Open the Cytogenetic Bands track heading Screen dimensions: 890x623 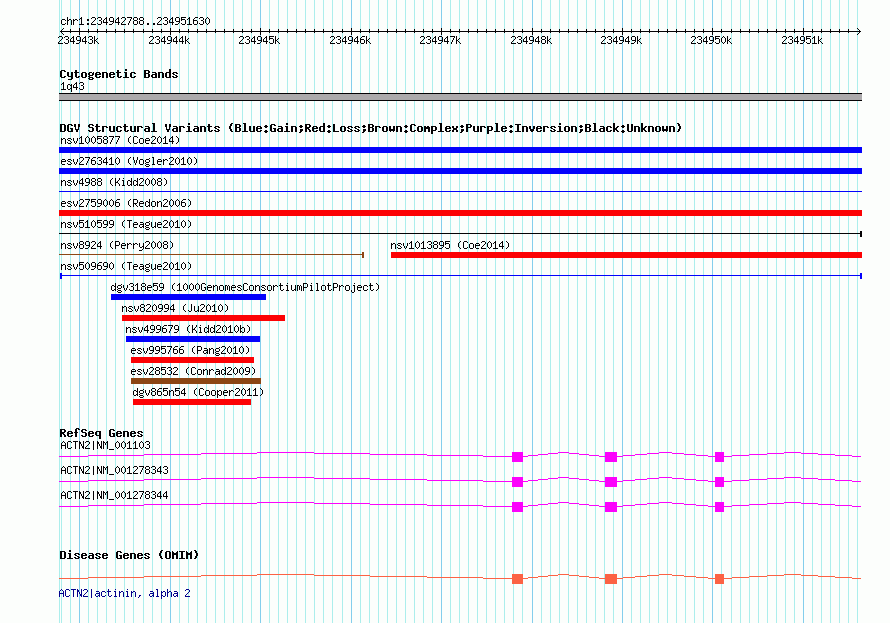point(119,74)
